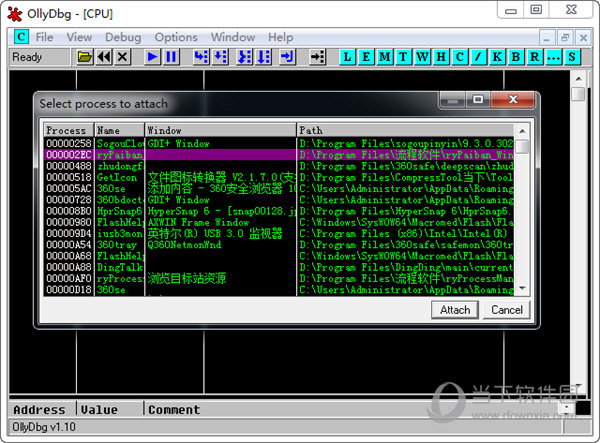Image resolution: width=600 pixels, height=443 pixels.
Task: Select process 000002EC ryPaiban row
Action: (x=279, y=155)
